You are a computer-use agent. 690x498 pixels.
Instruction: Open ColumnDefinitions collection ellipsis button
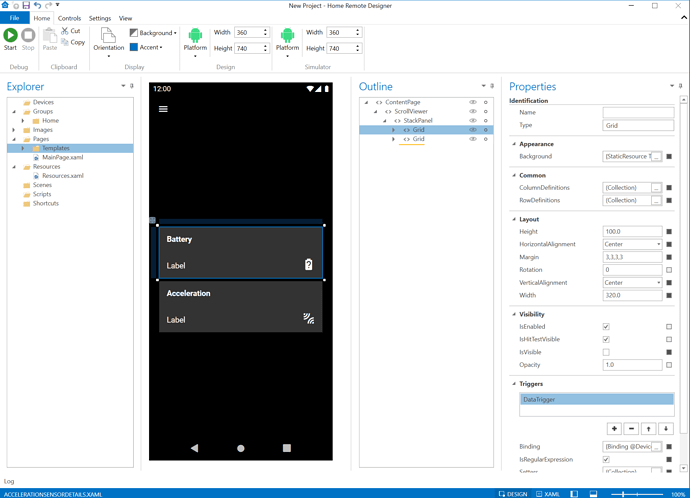click(x=656, y=188)
